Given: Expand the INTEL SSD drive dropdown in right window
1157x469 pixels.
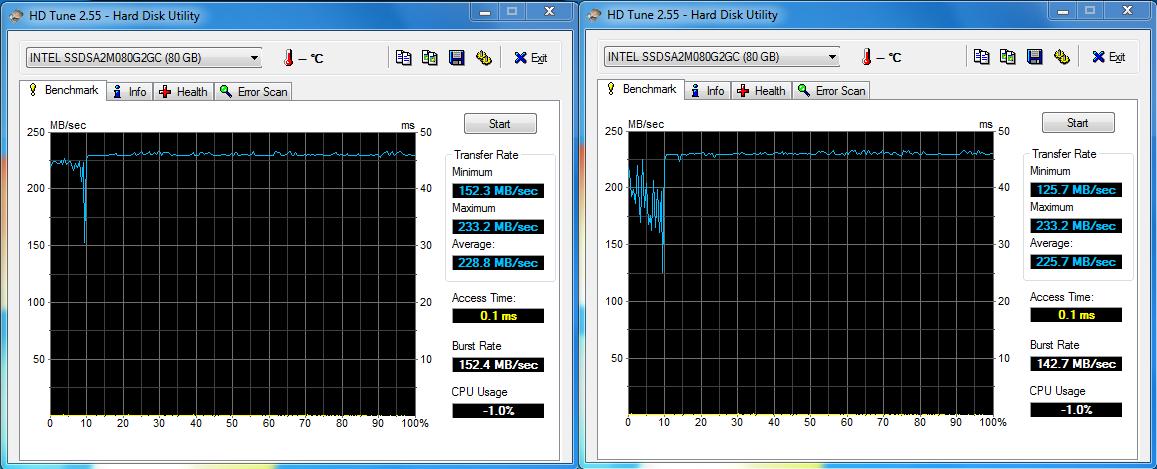Looking at the screenshot, I should pos(832,57).
